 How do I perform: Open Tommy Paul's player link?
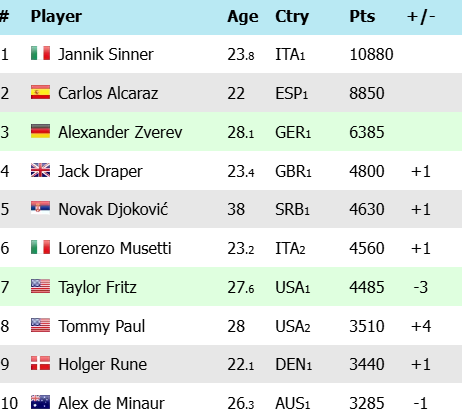coord(102,326)
